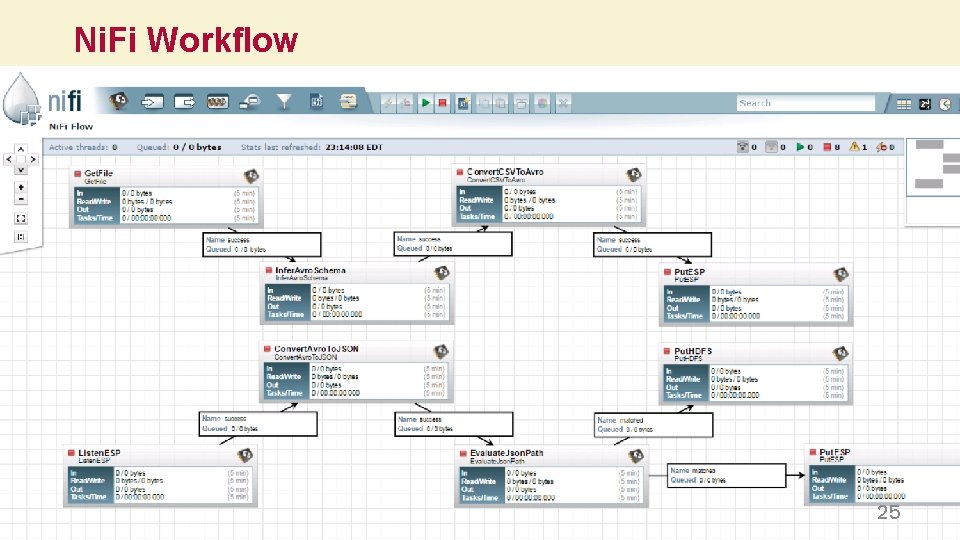Viewport: 960px width, 540px height.
Task: Click the matched connection below PutHDFS
Action: click(x=653, y=425)
